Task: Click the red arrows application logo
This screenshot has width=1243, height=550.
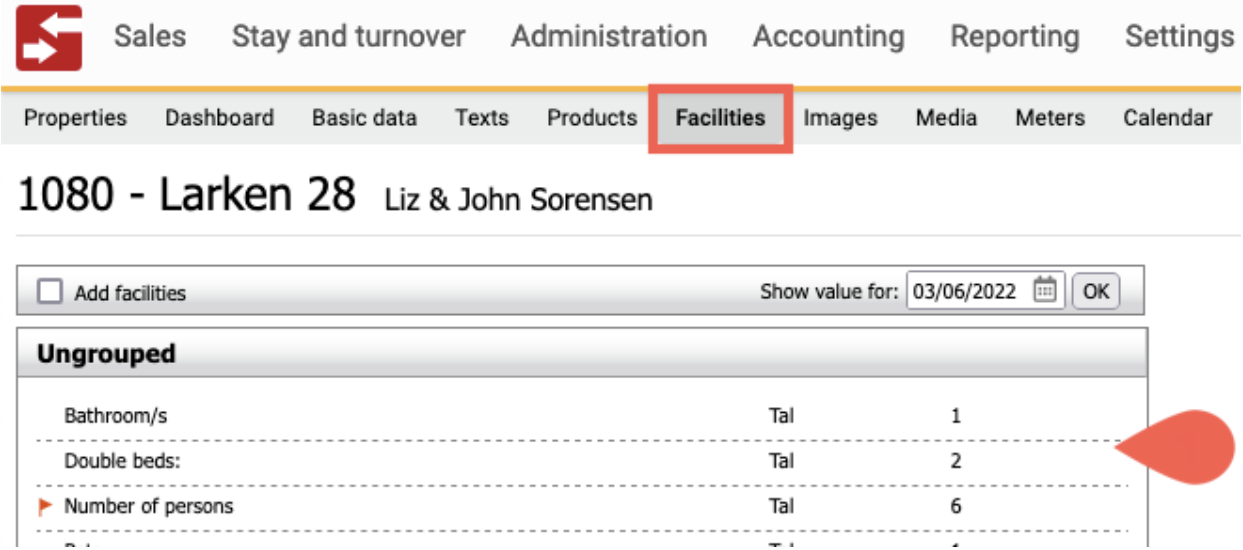Action: (x=49, y=37)
